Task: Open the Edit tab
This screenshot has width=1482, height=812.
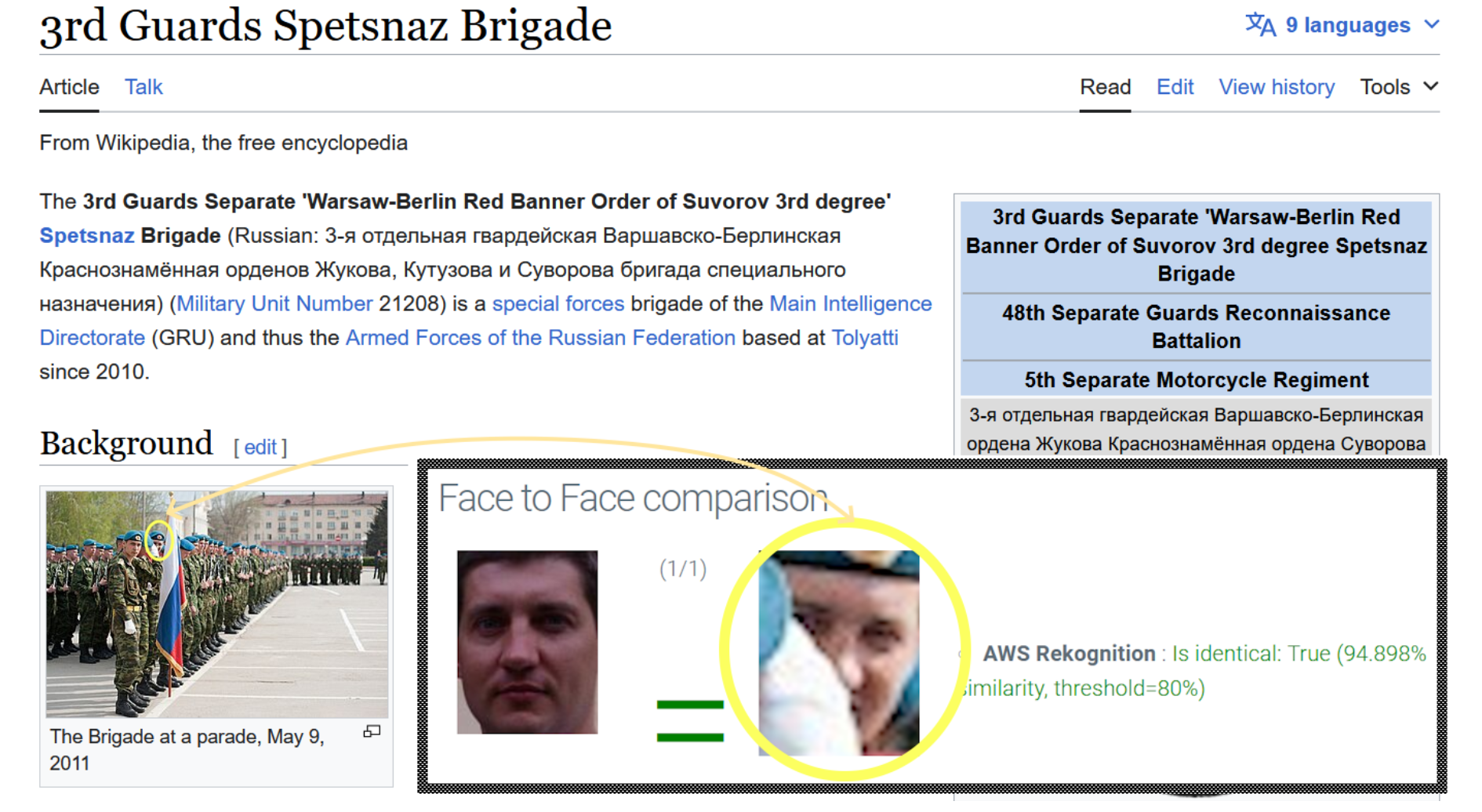Action: 1174,87
